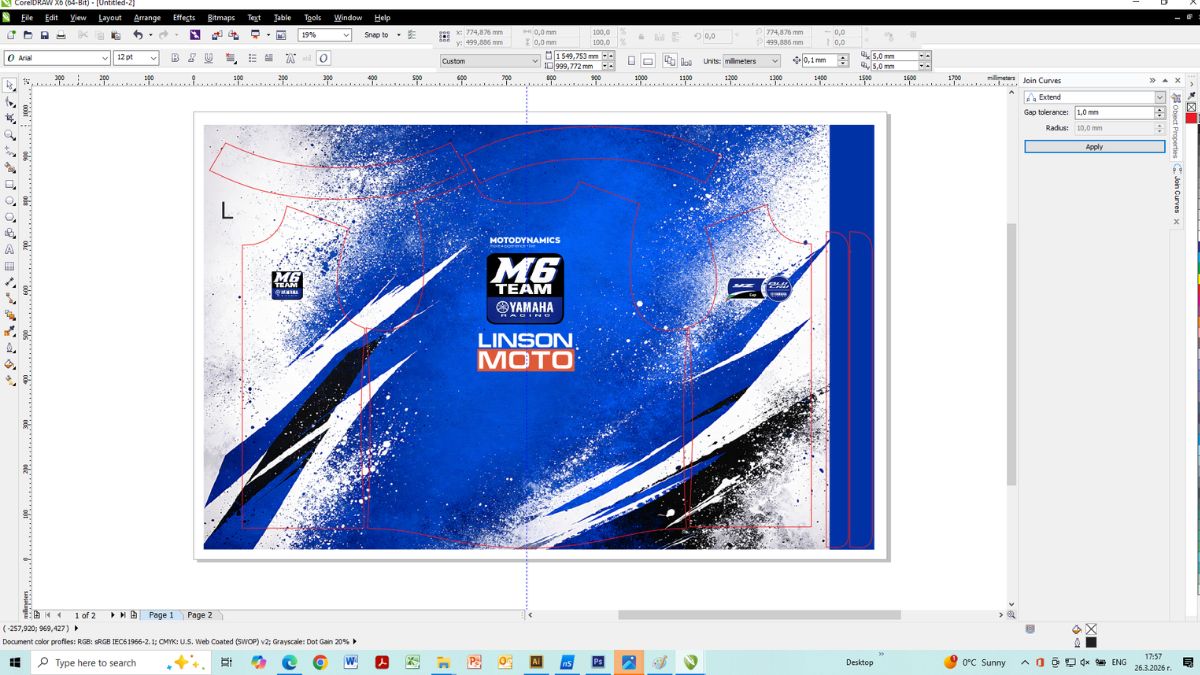1200x675 pixels.
Task: Select the Table tool
Action: click(x=10, y=266)
